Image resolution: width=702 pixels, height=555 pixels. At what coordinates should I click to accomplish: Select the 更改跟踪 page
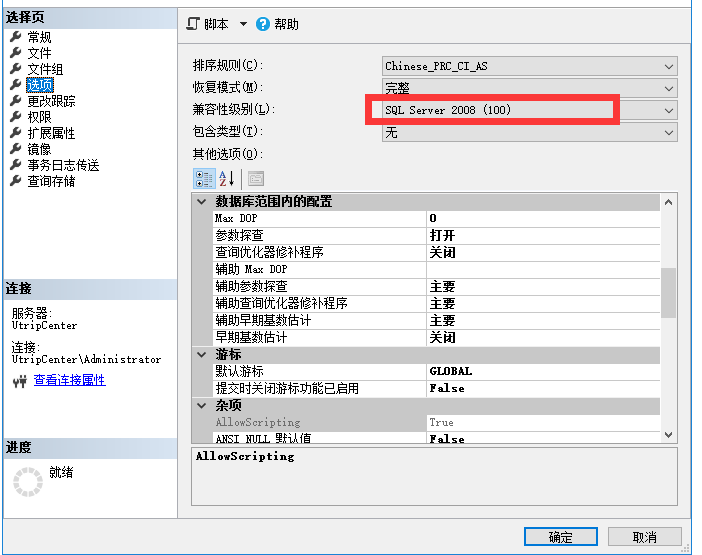51,101
